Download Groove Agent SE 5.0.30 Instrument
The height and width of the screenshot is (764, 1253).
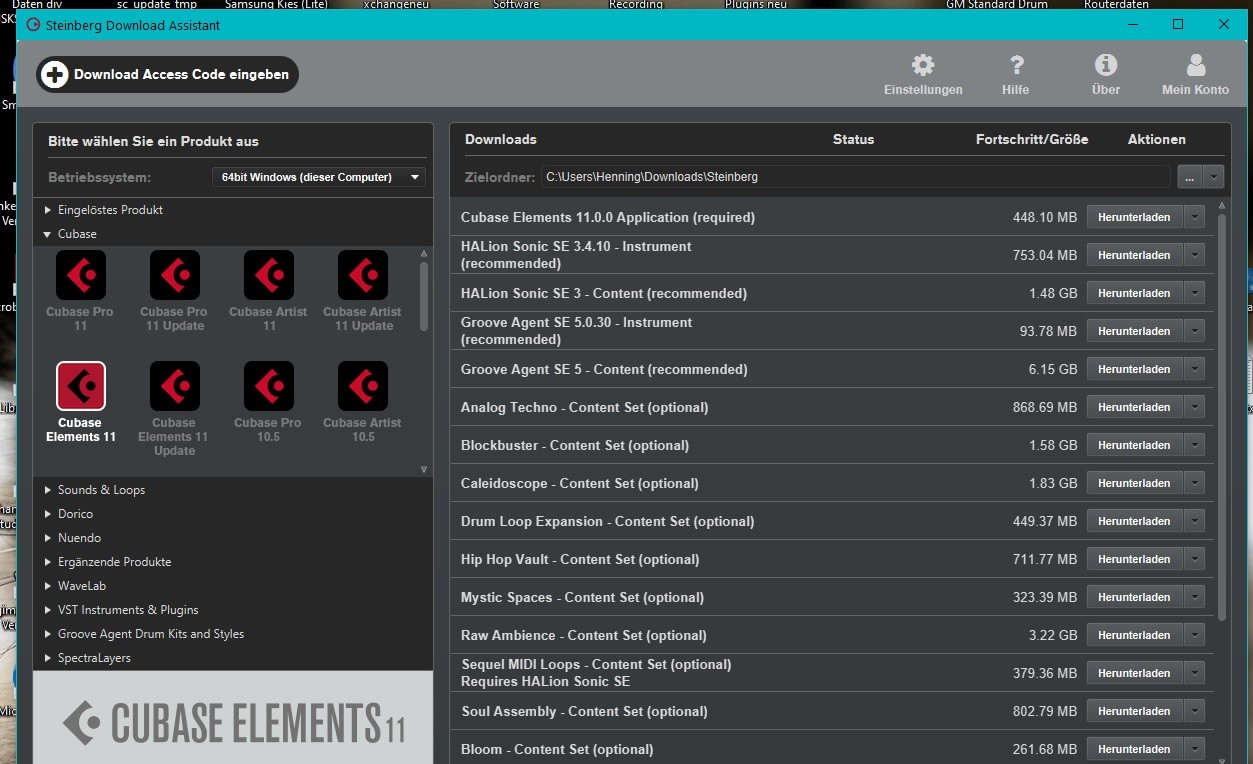tap(1134, 331)
